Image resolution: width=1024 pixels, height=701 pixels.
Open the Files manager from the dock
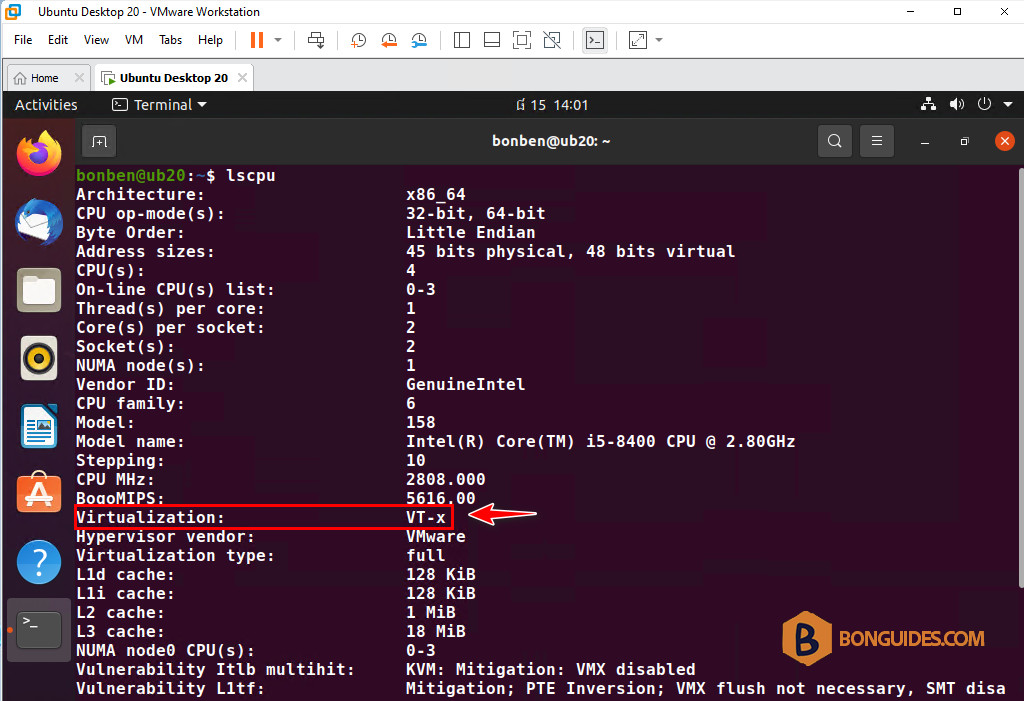click(39, 290)
